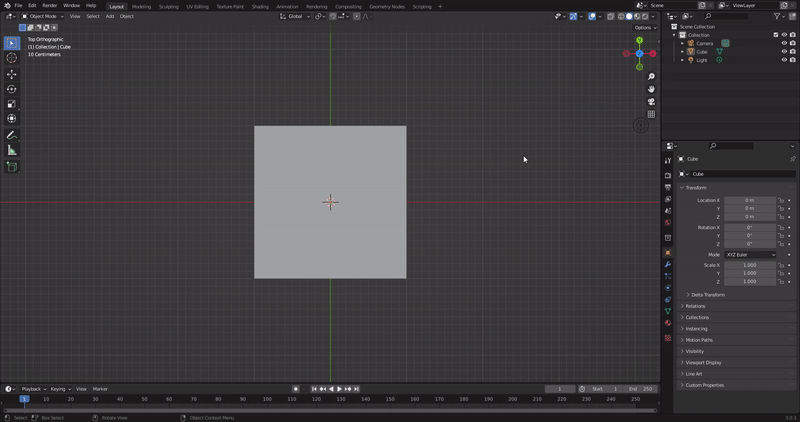Open the timeline Playback popover
Image resolution: width=800 pixels, height=422 pixels.
pos(34,389)
